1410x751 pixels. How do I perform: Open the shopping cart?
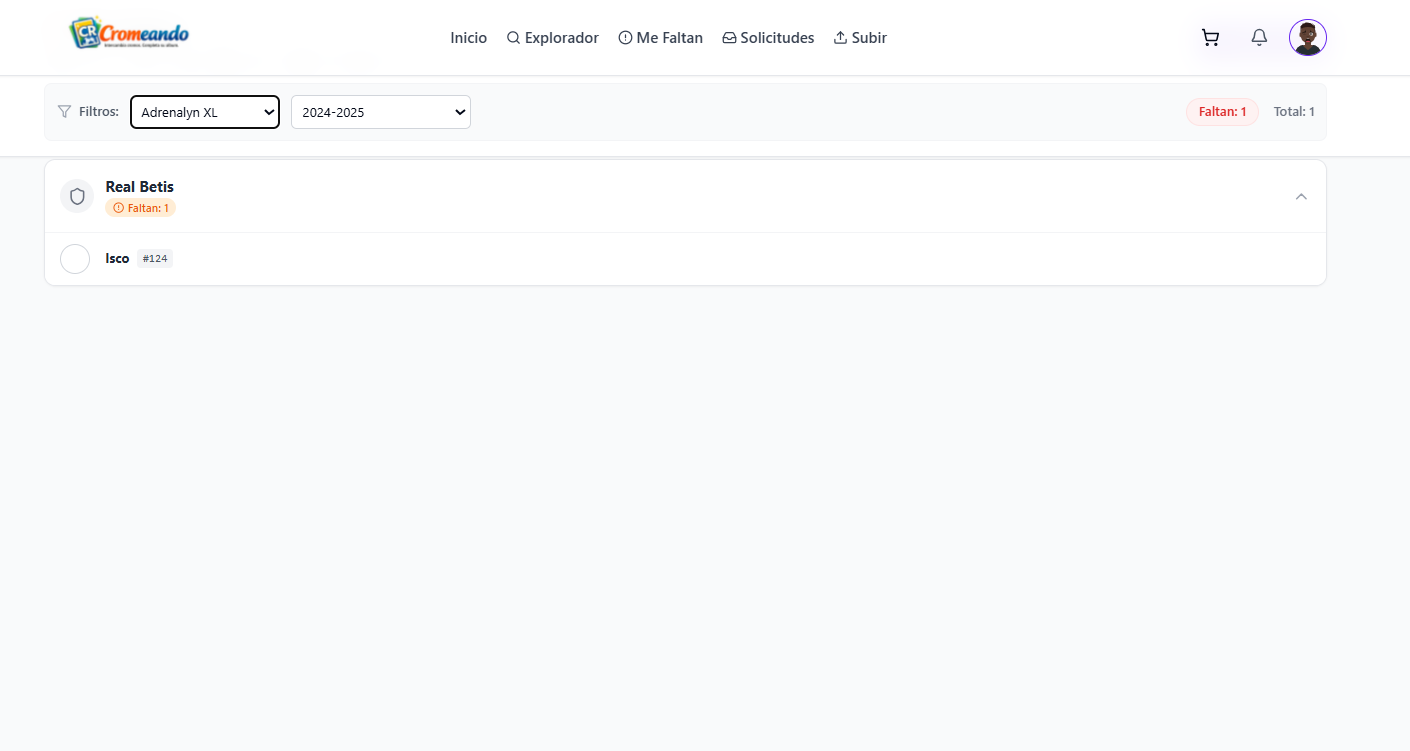pos(1210,38)
